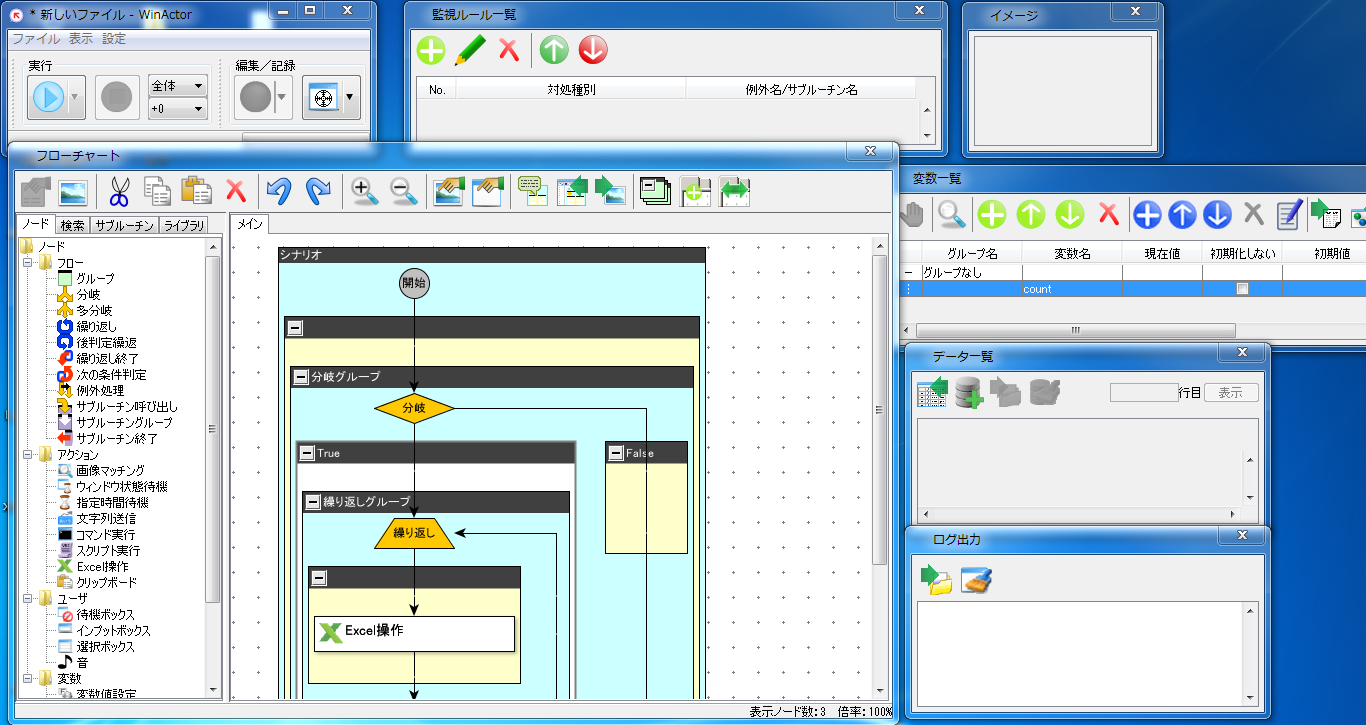Click red X delete icon in flowchart toolbar
This screenshot has width=1366, height=725.
(235, 190)
